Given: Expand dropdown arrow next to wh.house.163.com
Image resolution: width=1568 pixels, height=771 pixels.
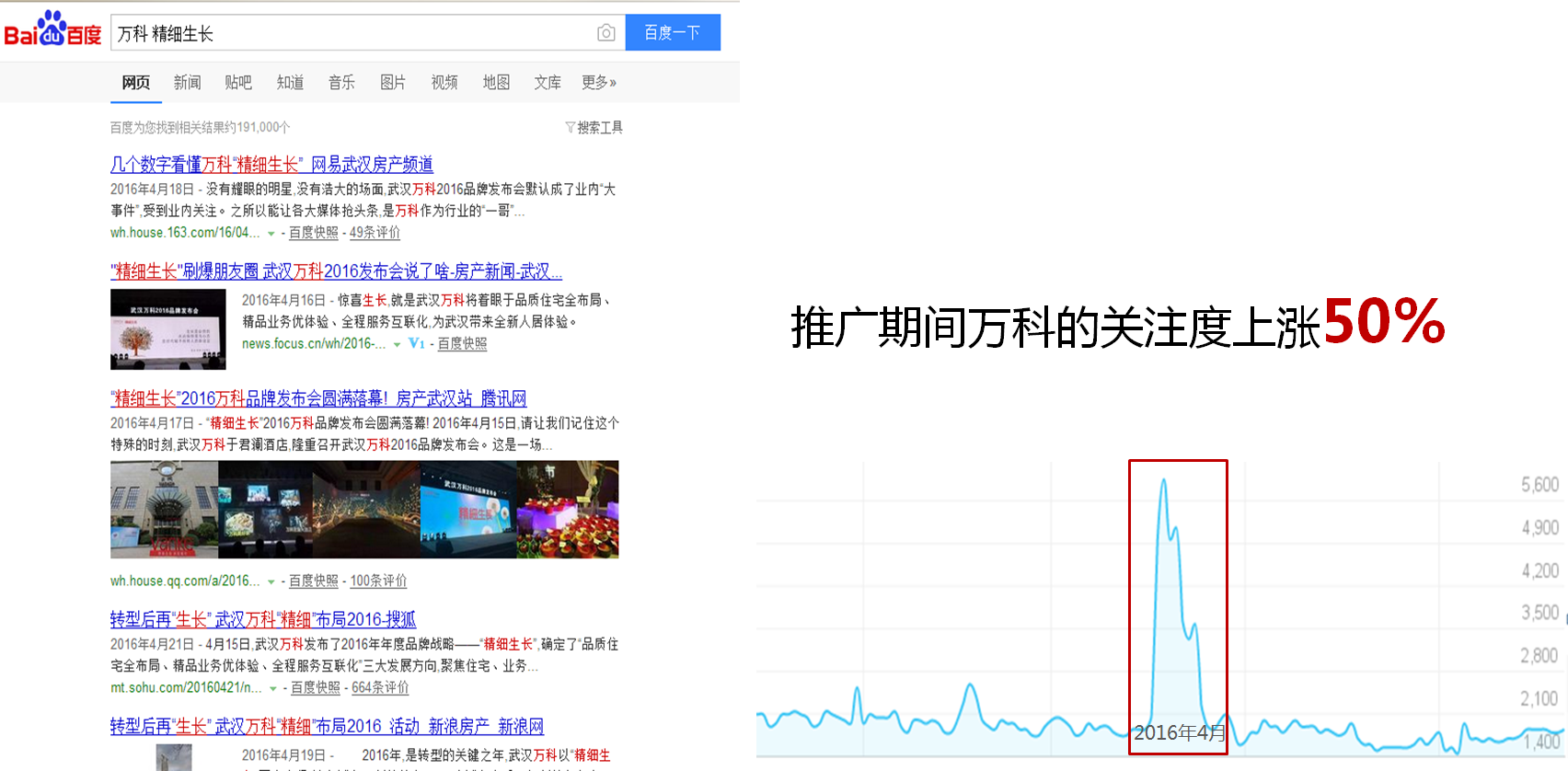Looking at the screenshot, I should [271, 234].
